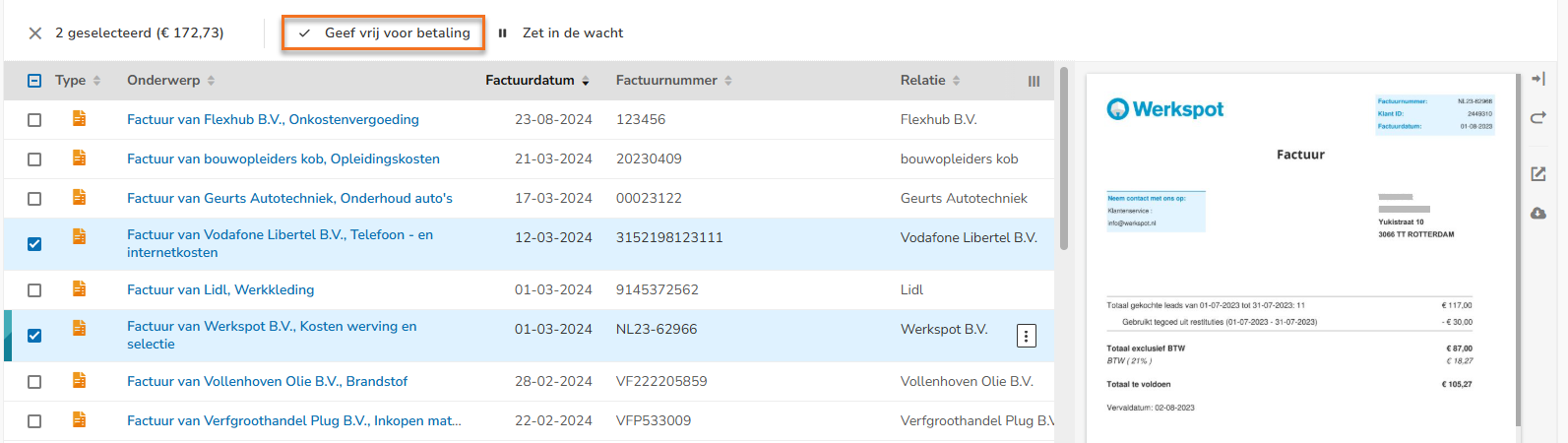Click date 17-03-2024
Image resolution: width=1568 pixels, height=443 pixels.
[x=553, y=198]
